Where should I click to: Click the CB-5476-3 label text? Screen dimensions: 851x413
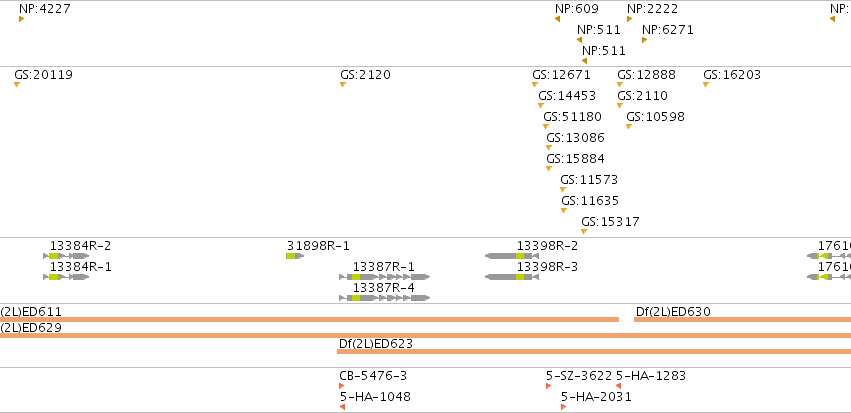[x=373, y=376]
